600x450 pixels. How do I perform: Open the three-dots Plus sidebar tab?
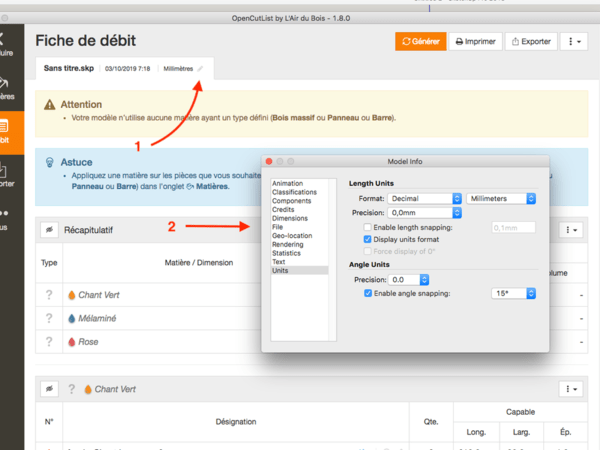(x=12, y=220)
